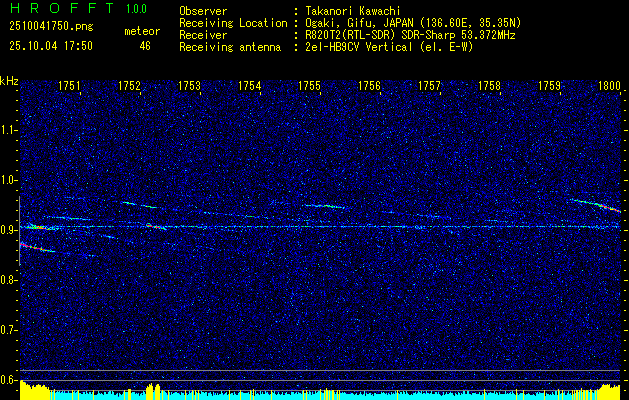
Task: Click the HROFFT program title
Action: coord(63,8)
